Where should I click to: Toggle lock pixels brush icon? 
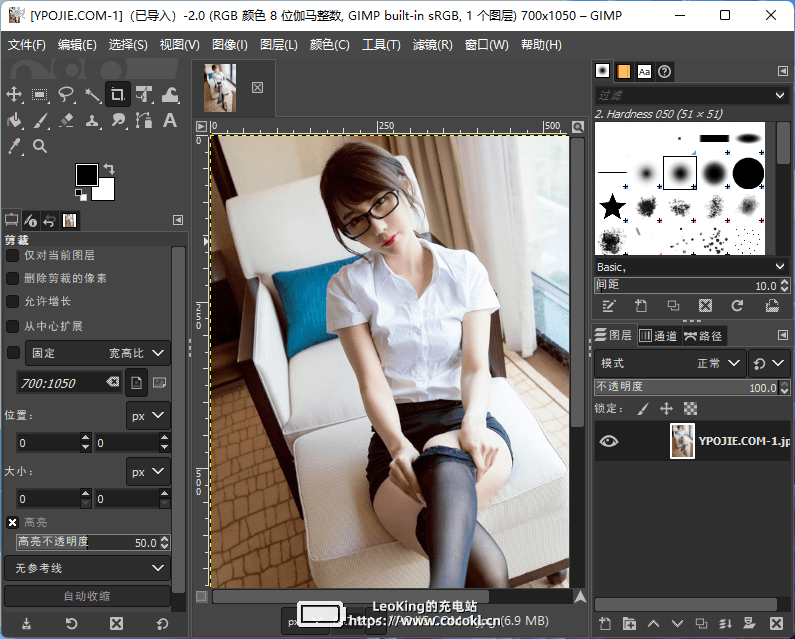[x=643, y=409]
